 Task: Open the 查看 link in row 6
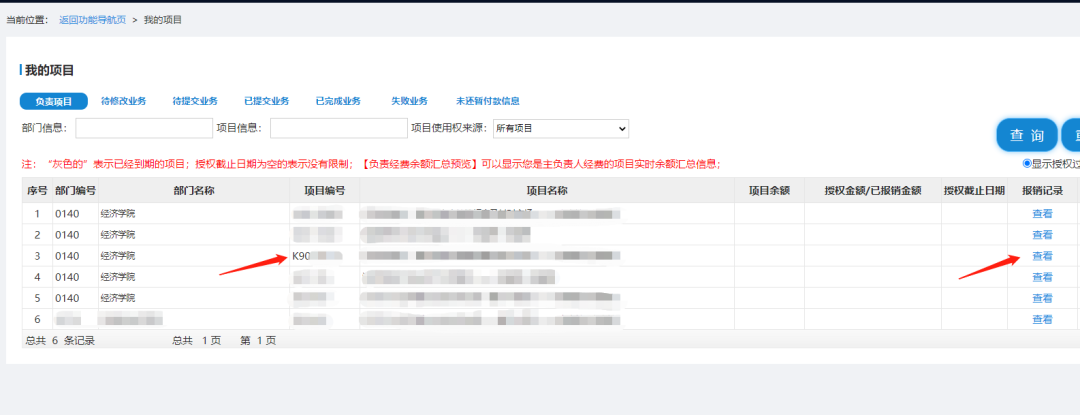[1042, 319]
